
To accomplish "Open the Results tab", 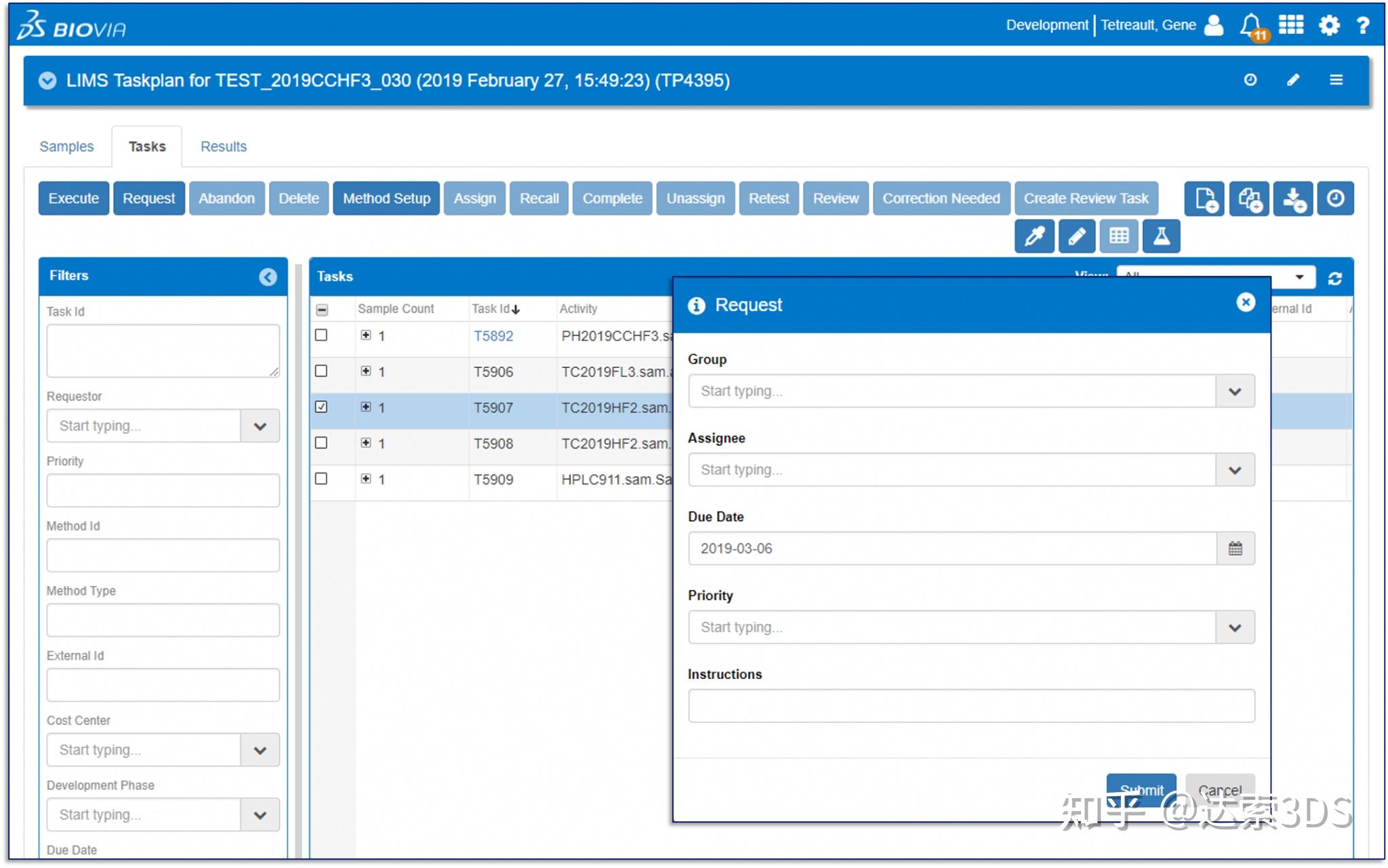I will [223, 146].
